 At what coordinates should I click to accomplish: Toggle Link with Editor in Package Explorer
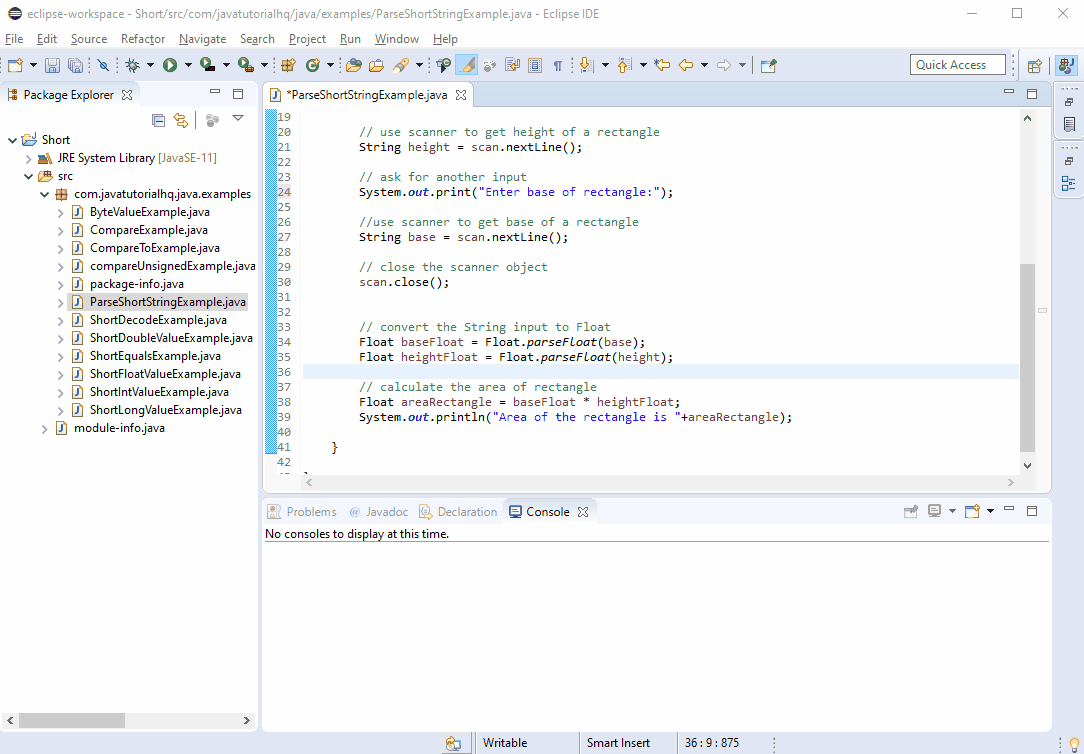click(x=180, y=120)
